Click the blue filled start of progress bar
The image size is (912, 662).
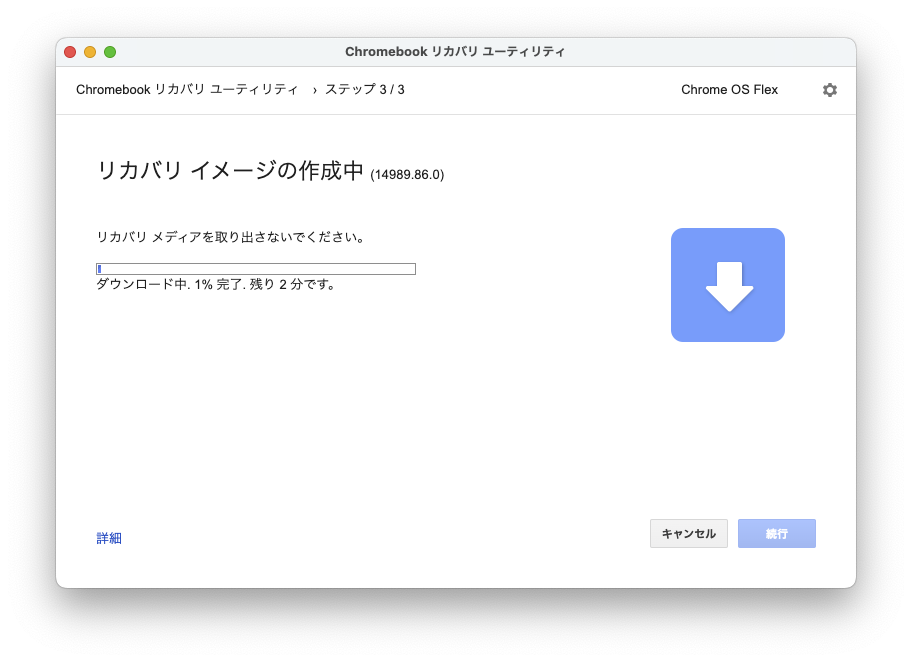99,269
